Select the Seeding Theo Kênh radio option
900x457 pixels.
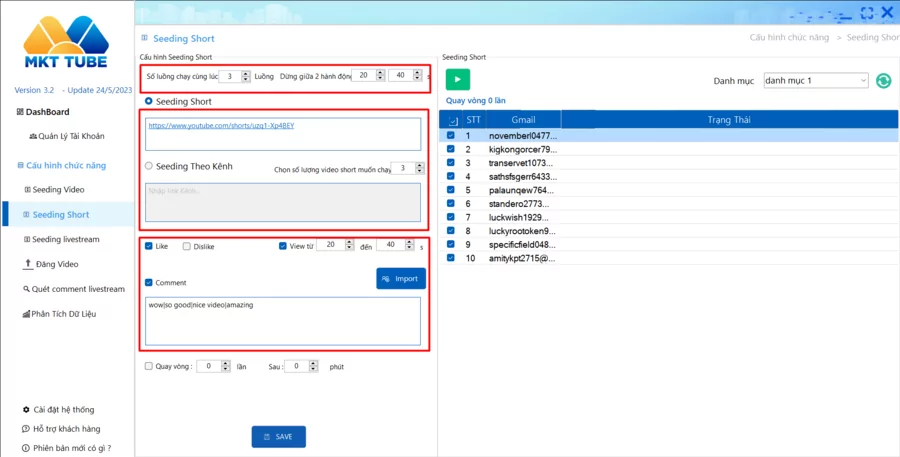pyautogui.click(x=149, y=166)
